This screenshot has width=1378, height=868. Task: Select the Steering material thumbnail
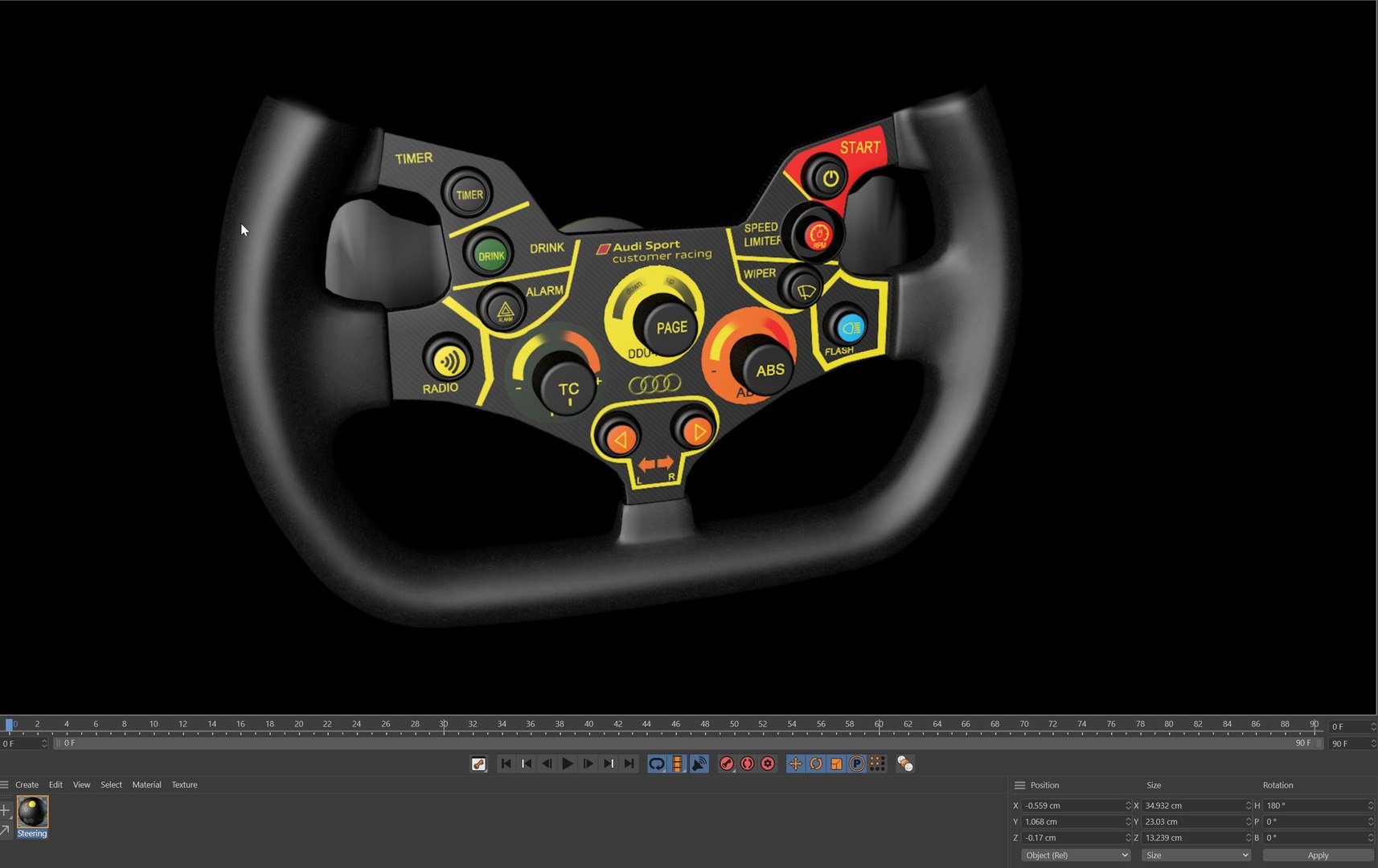coord(32,812)
